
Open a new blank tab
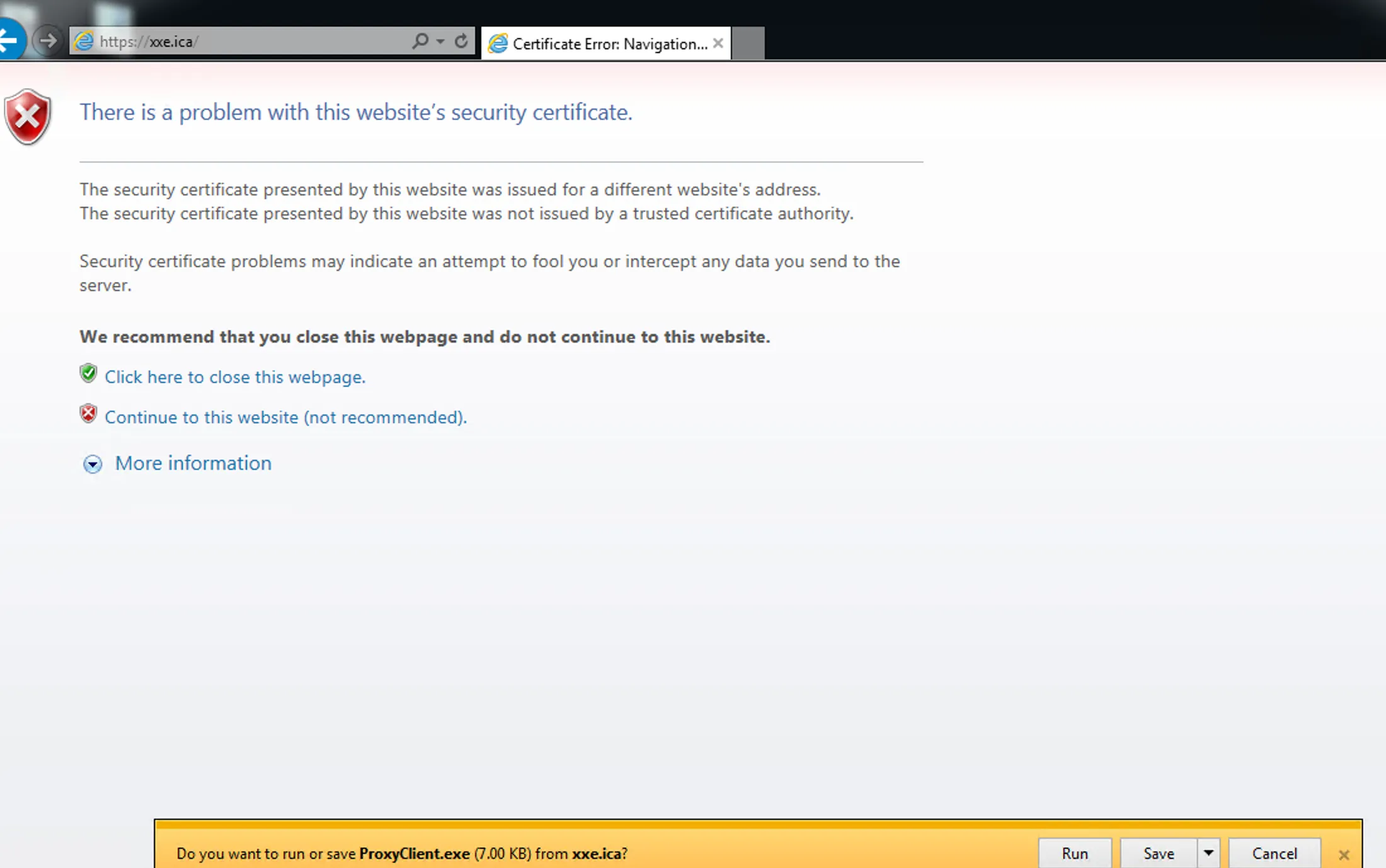748,43
